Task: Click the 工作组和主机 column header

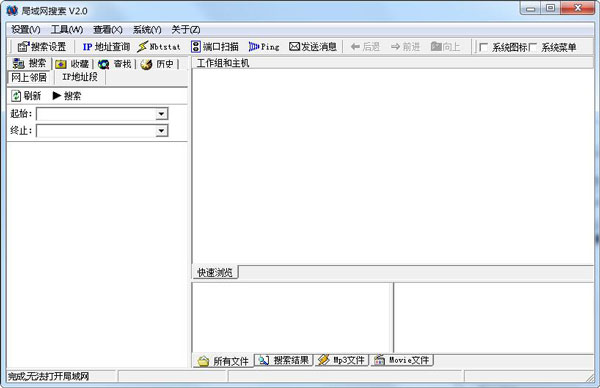Action: [393, 63]
